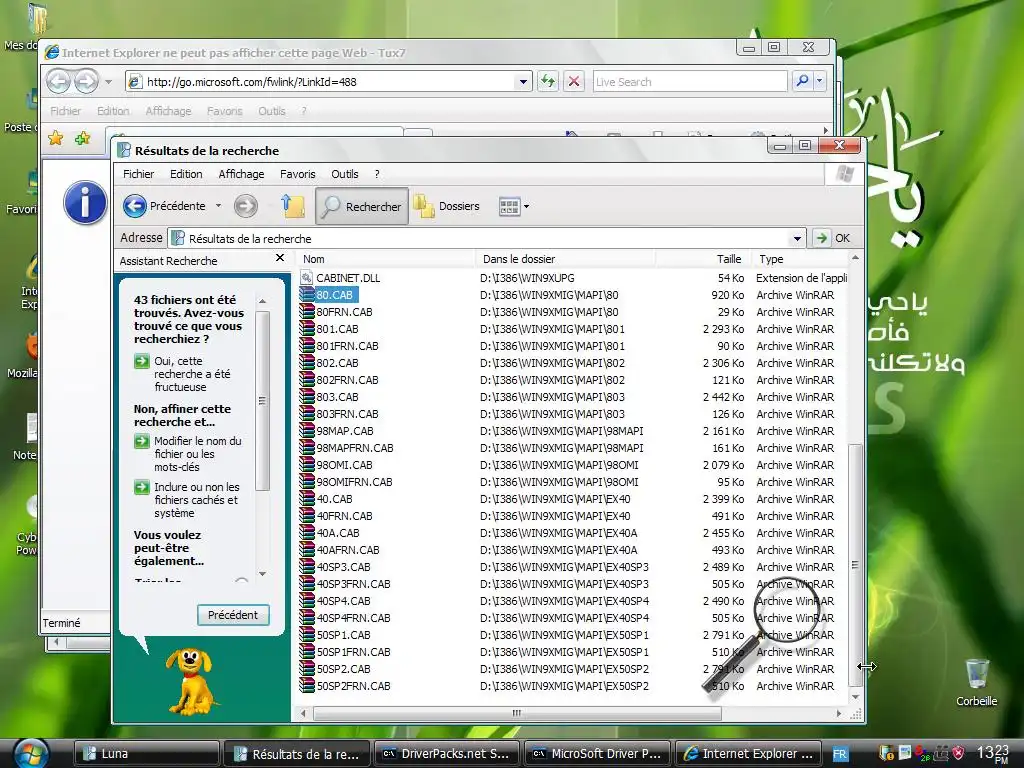The width and height of the screenshot is (1024, 768).
Task: Select the 50SP2FRN.CAB archive icon
Action: (x=307, y=685)
